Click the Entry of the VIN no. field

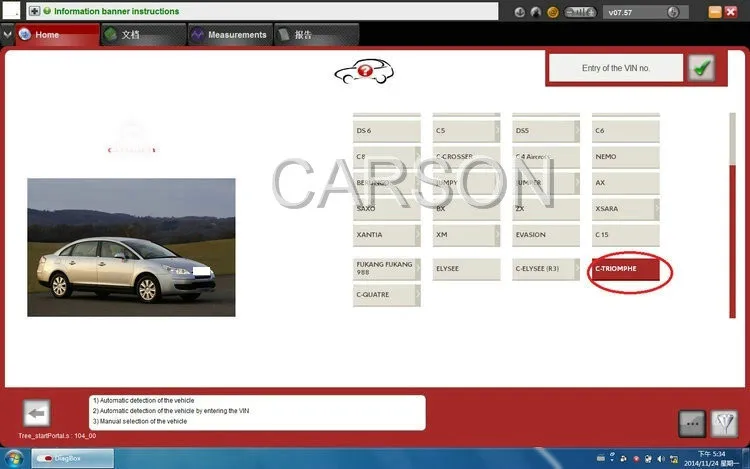[616, 68]
